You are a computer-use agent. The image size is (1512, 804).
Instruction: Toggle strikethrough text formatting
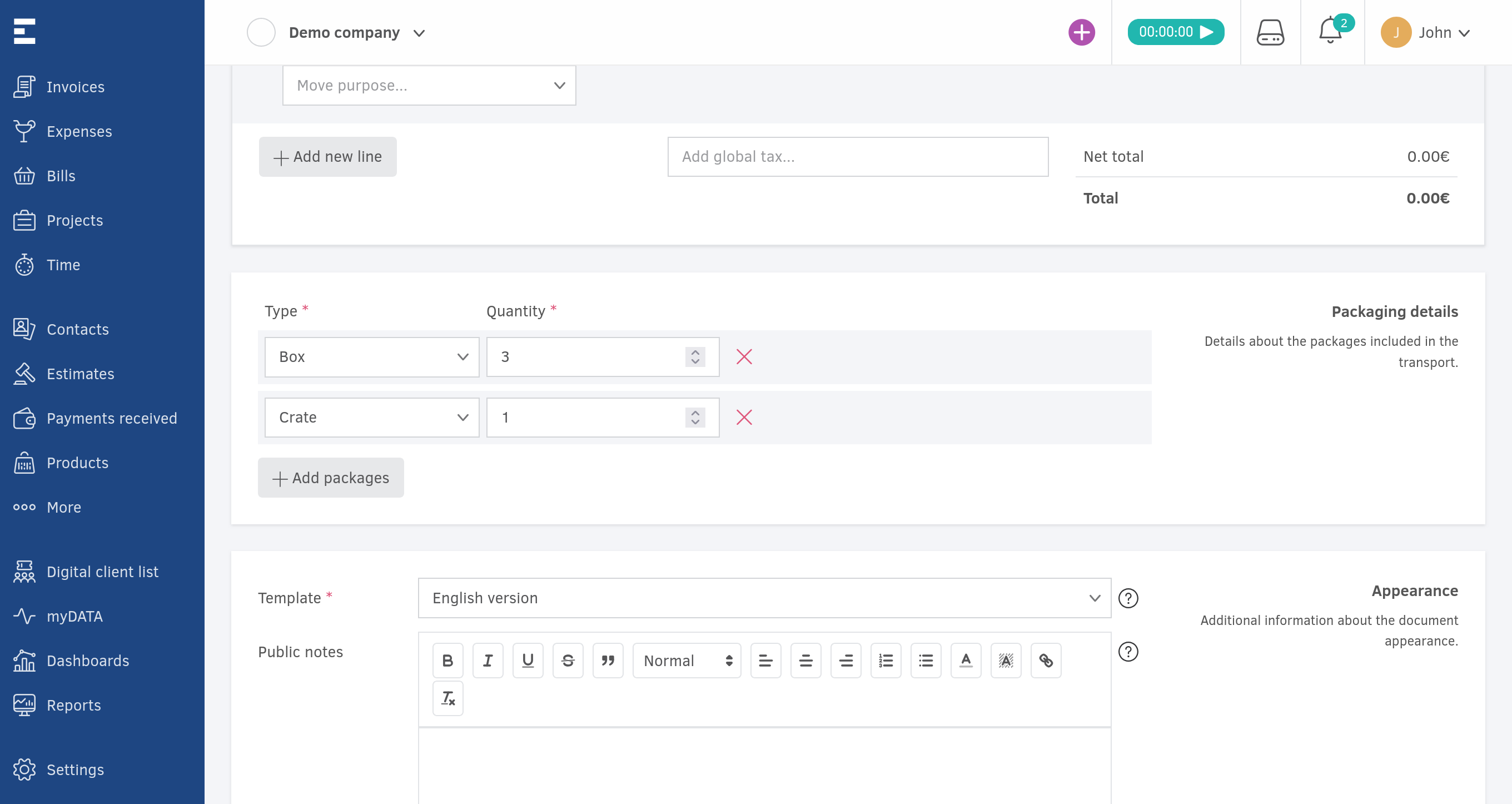click(568, 660)
